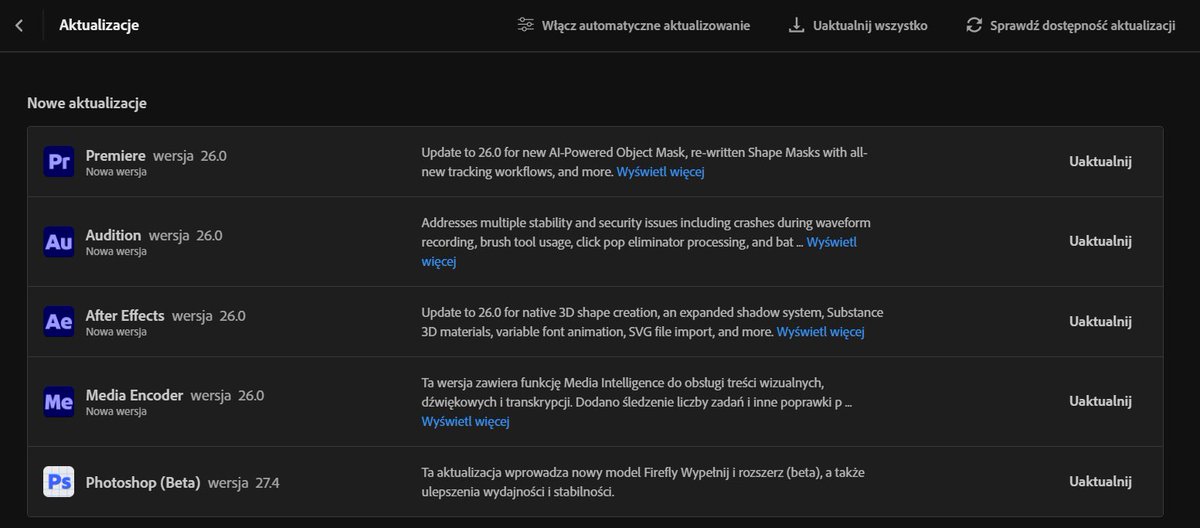Viewport: 1200px width, 528px height.
Task: Open Wyświetl więcej link for Premiere
Action: (x=660, y=172)
